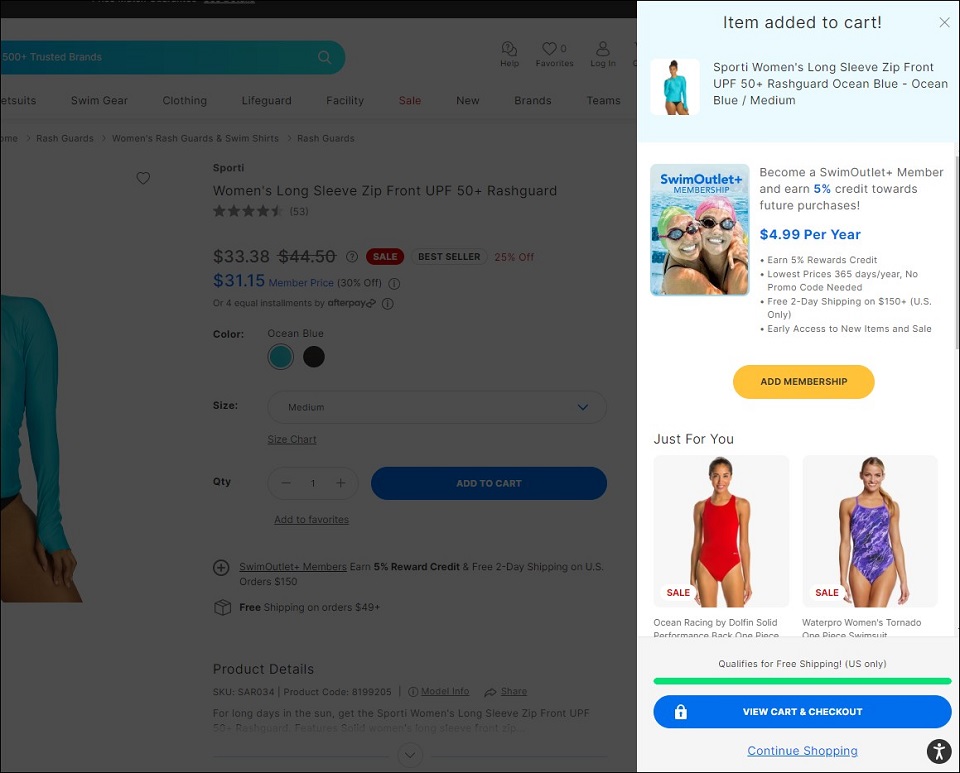Open the Help chat icon
Viewport: 960px width, 773px height.
pyautogui.click(x=509, y=48)
